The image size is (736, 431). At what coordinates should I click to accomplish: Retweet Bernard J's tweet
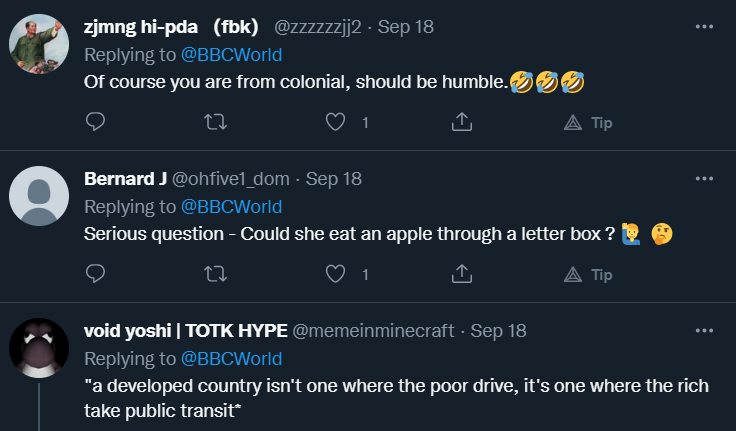[215, 274]
